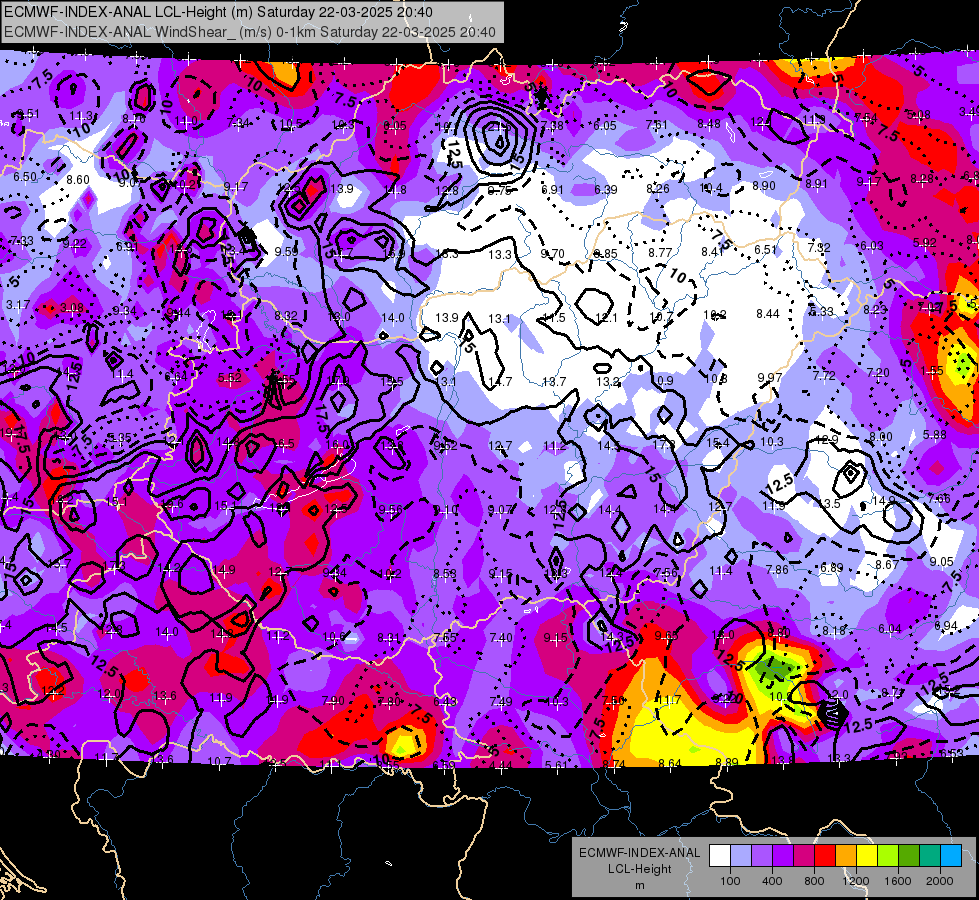
Task: Click the map value 3.08
Action: tap(72, 308)
